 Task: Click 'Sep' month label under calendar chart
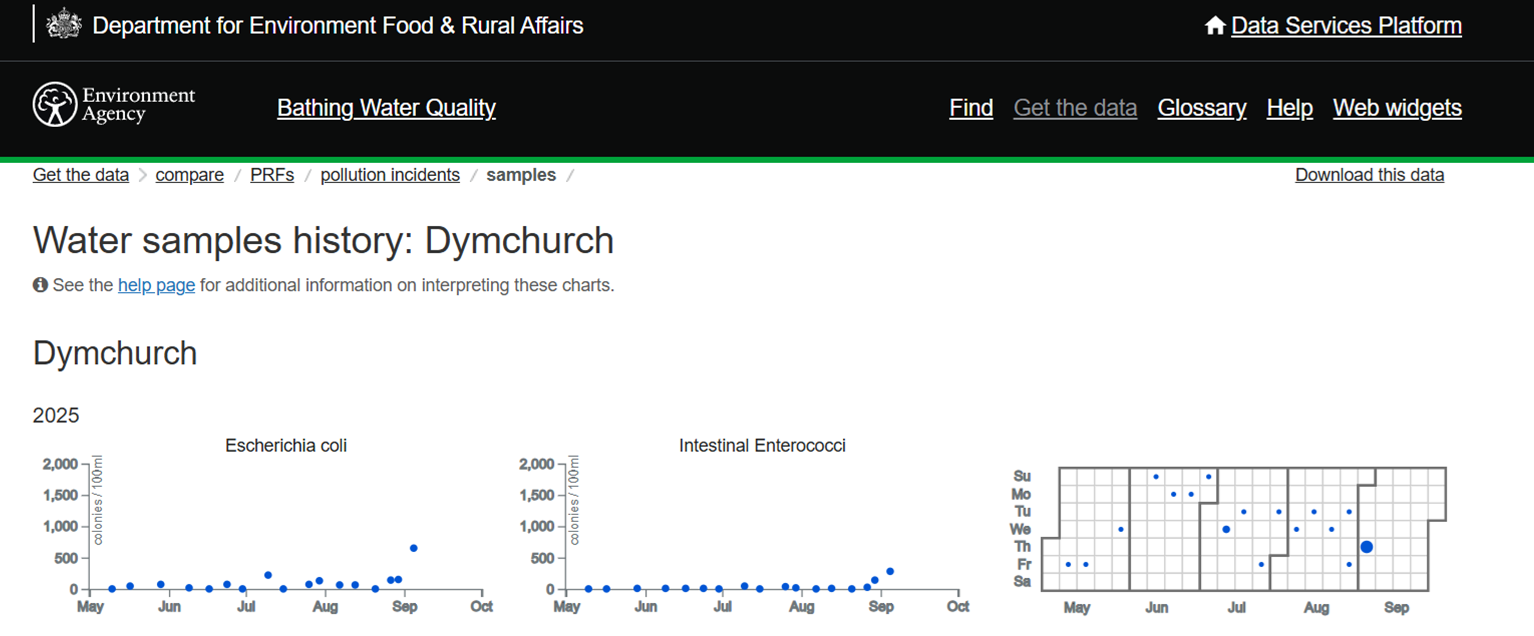1397,608
